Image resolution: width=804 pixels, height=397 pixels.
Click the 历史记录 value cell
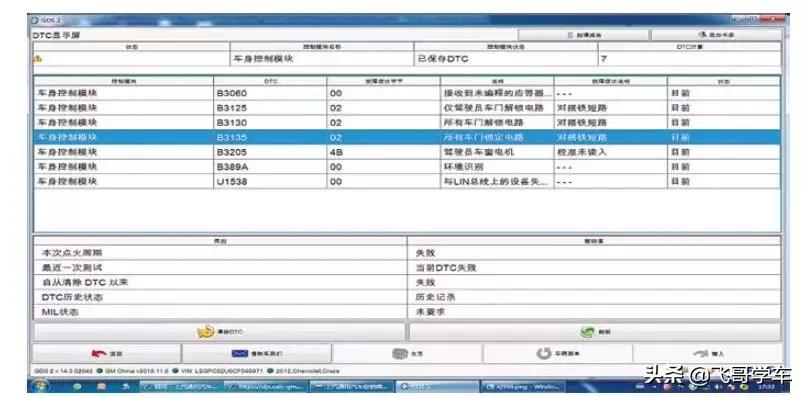click(x=594, y=297)
